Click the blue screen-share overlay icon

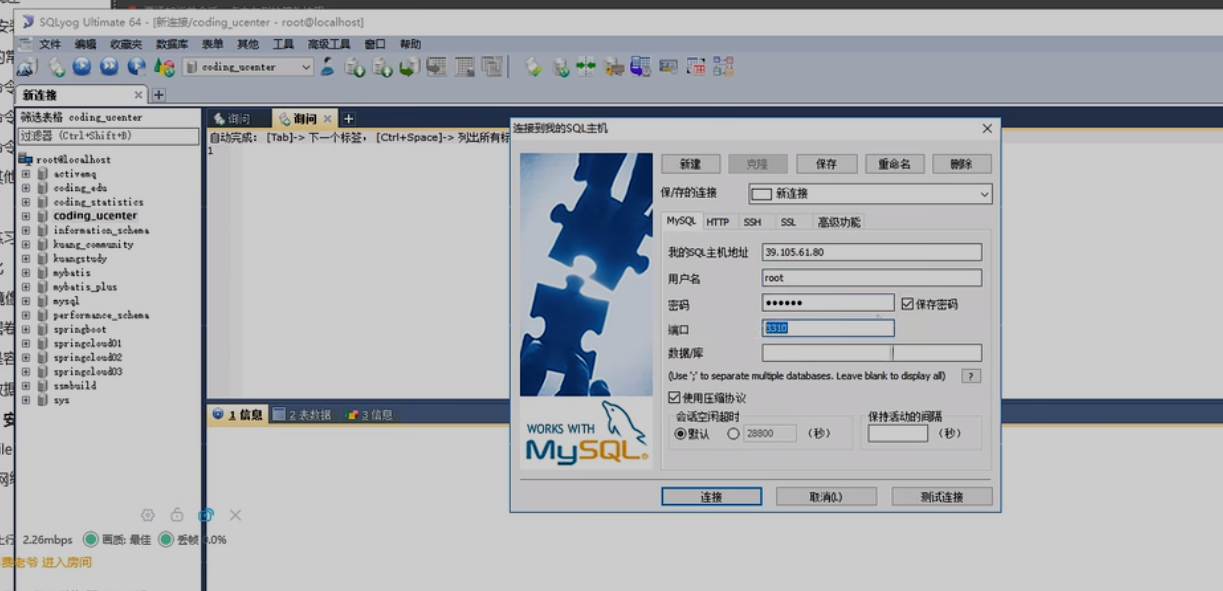tap(206, 515)
